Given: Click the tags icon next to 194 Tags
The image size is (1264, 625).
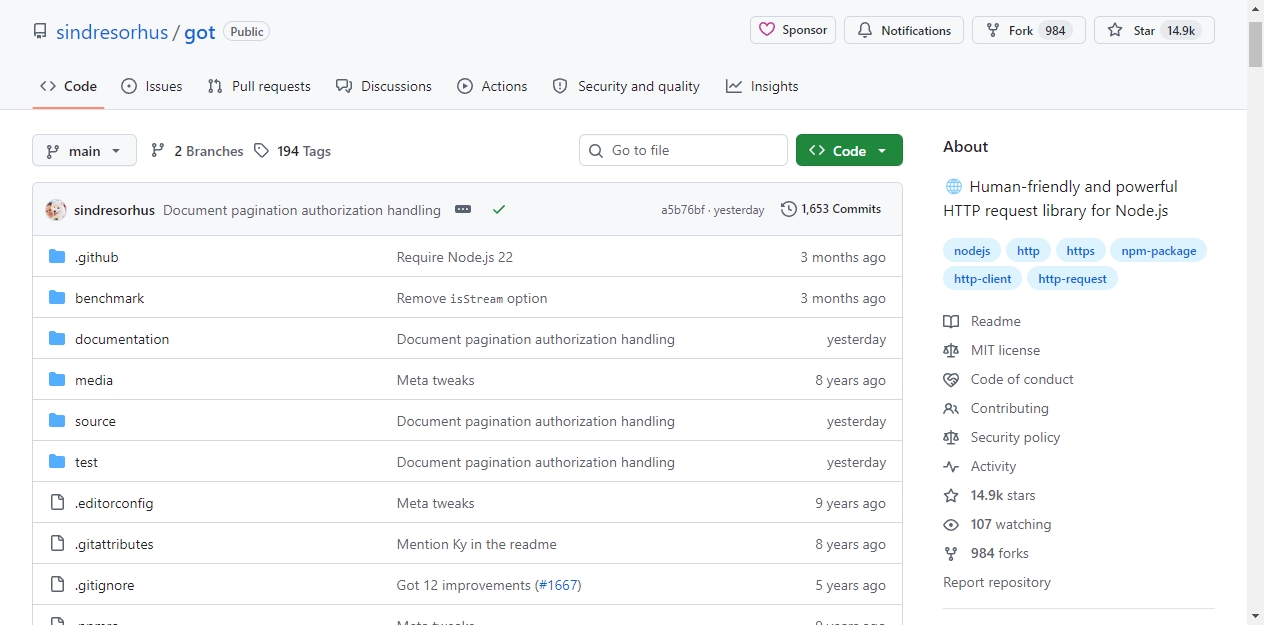Looking at the screenshot, I should (261, 151).
